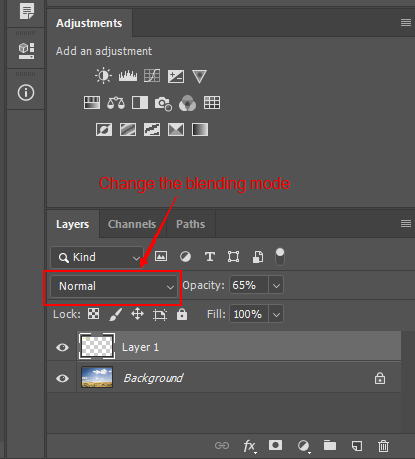This screenshot has height=459, width=415.
Task: Filter layers by type layers
Action: click(210, 257)
